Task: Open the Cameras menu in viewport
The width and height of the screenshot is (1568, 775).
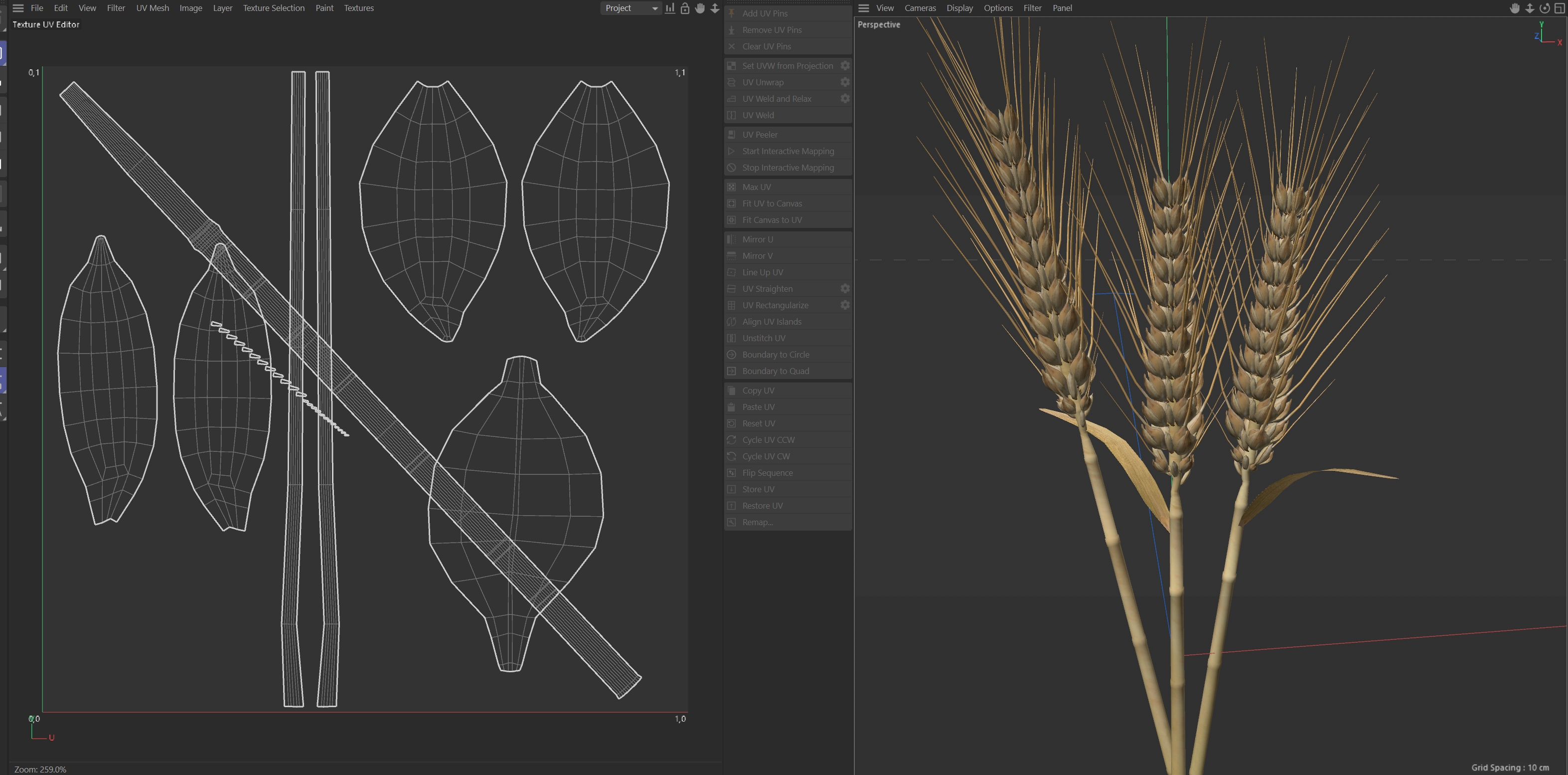Action: point(920,8)
